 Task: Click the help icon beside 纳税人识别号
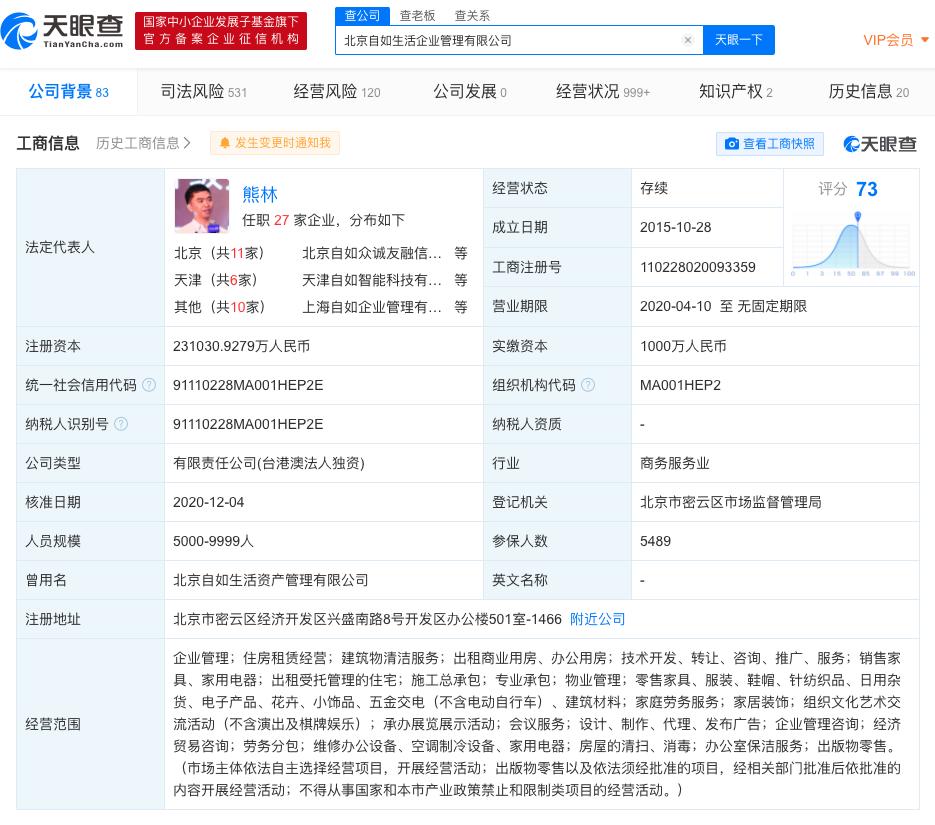121,424
